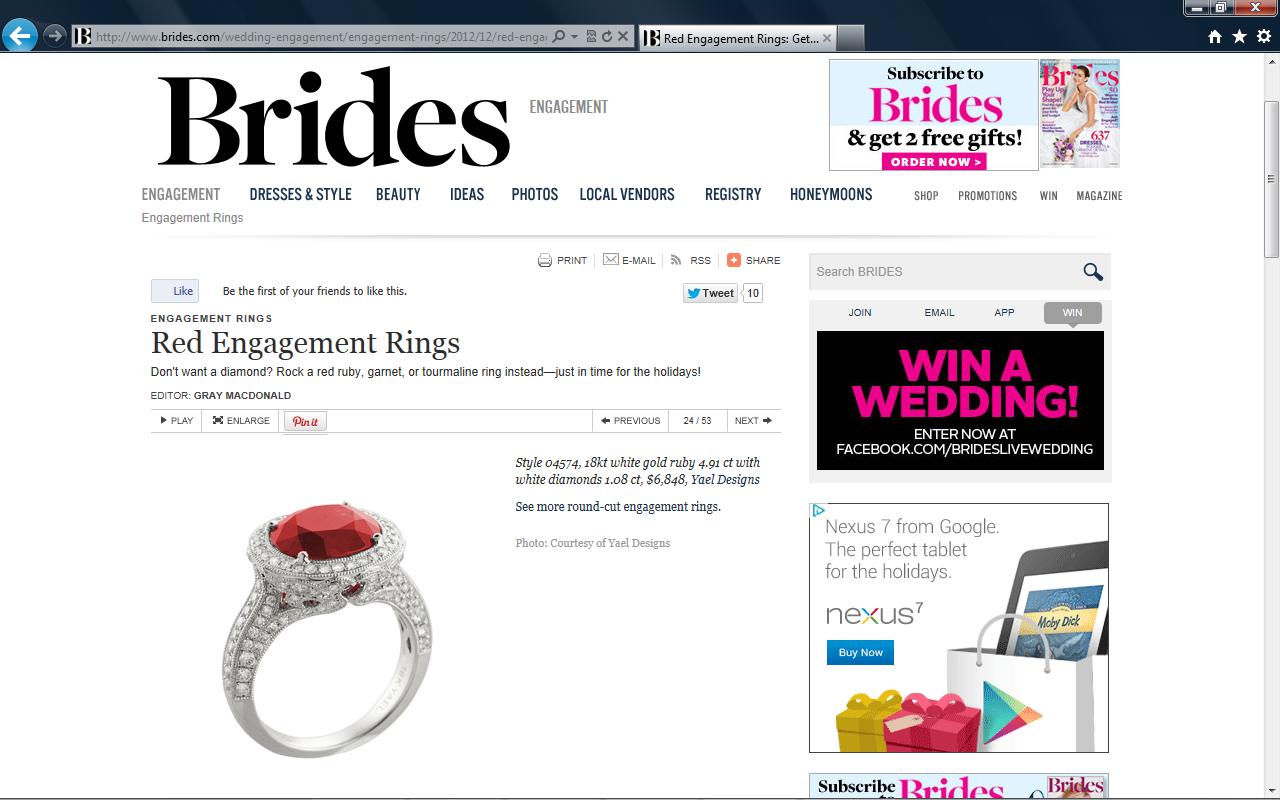The height and width of the screenshot is (800, 1280).
Task: Open the E-mail envelope icon
Action: pos(611,260)
